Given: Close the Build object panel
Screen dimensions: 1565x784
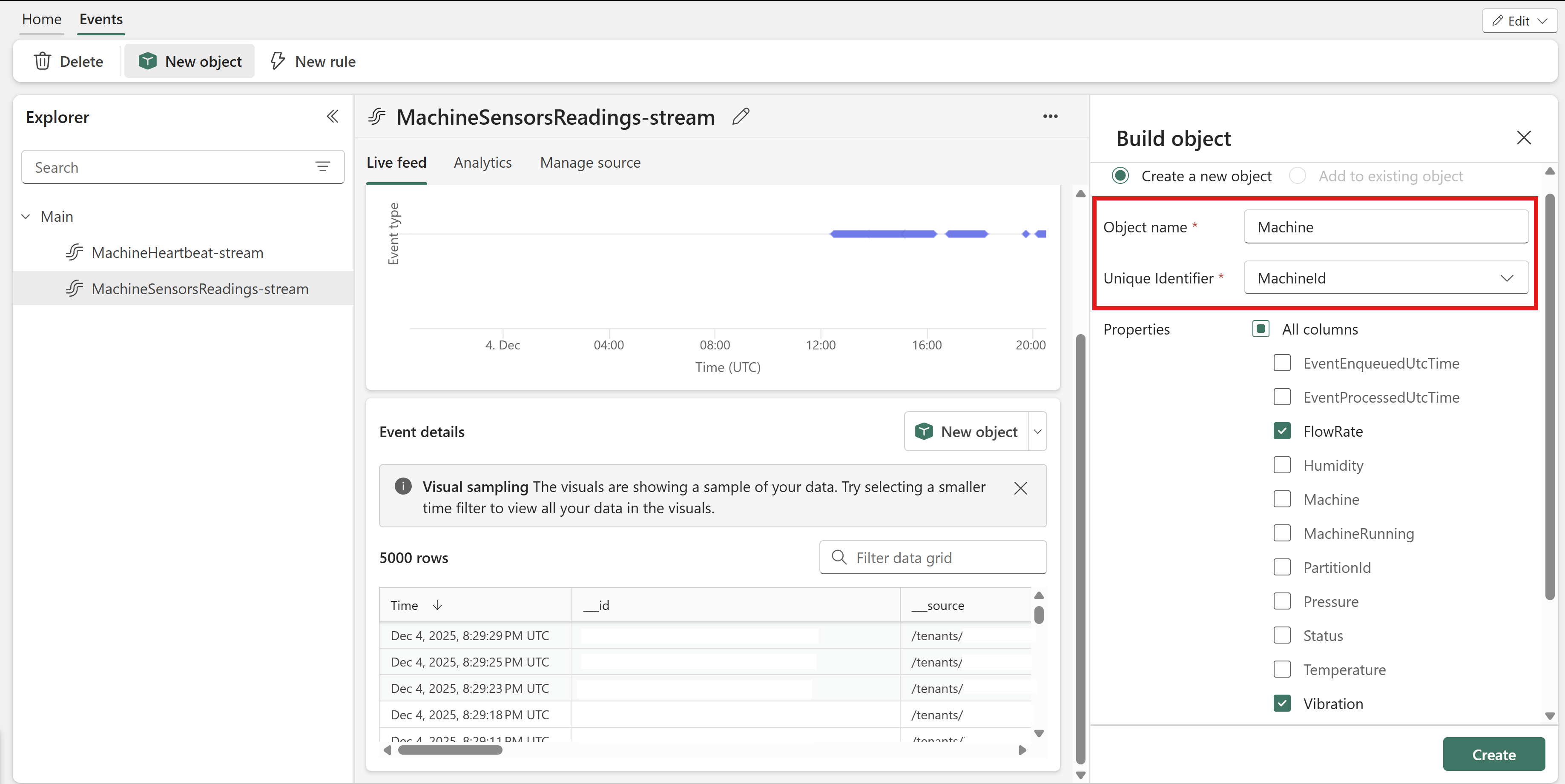Looking at the screenshot, I should (x=1524, y=138).
